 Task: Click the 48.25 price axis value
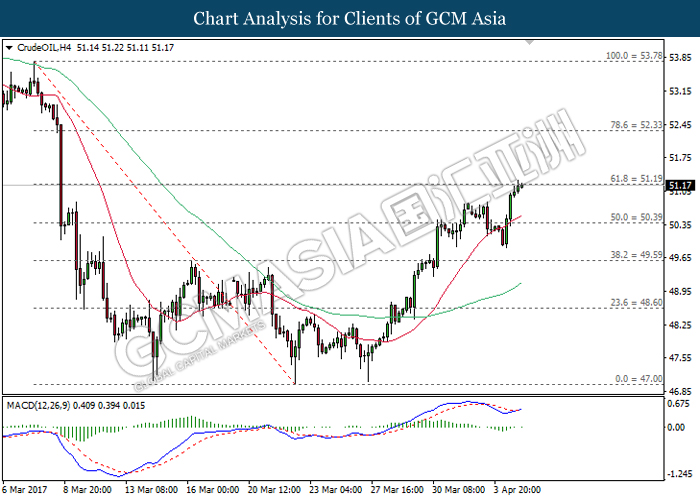(680, 325)
